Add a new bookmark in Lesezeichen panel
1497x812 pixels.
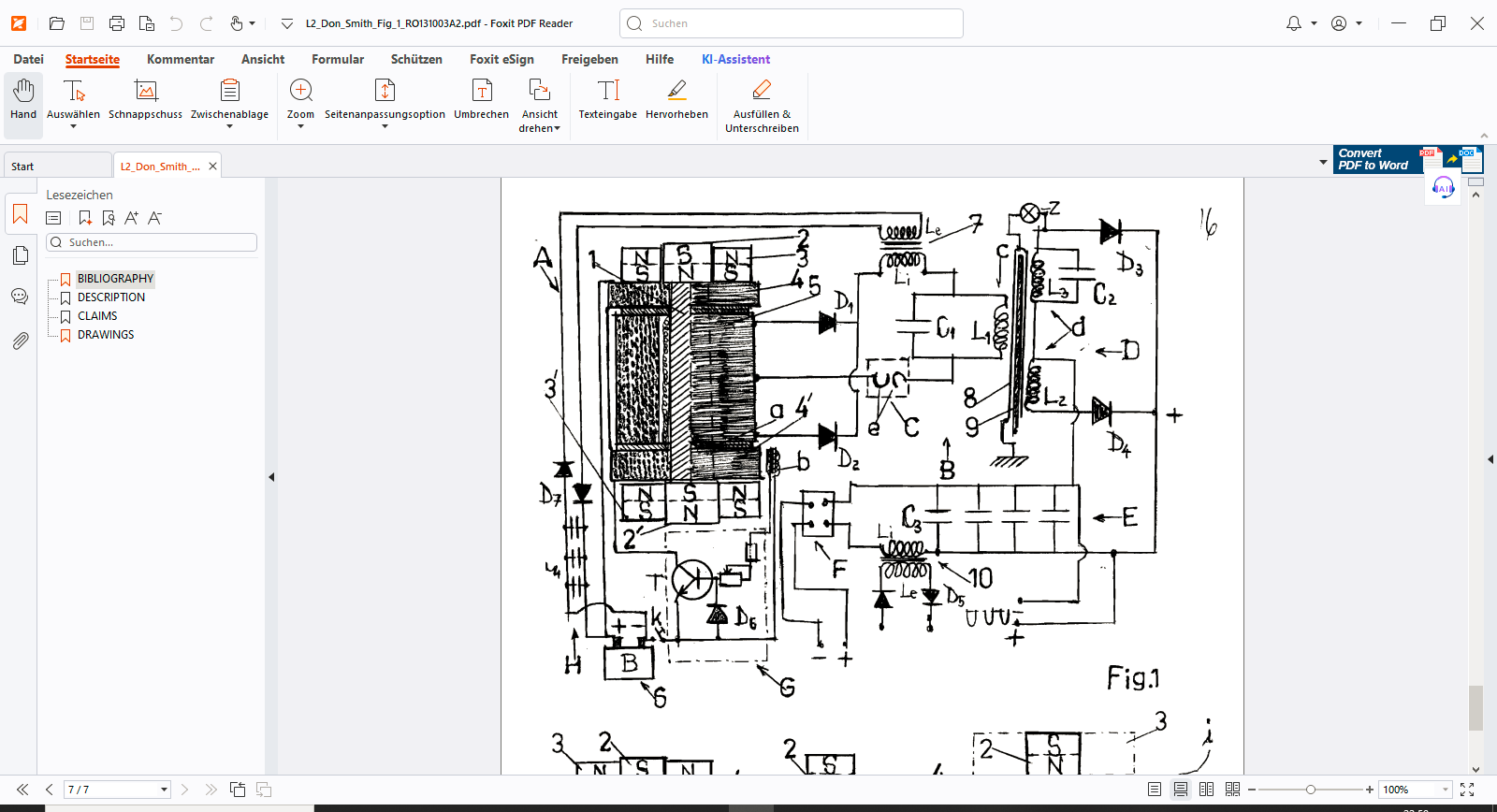click(x=85, y=218)
